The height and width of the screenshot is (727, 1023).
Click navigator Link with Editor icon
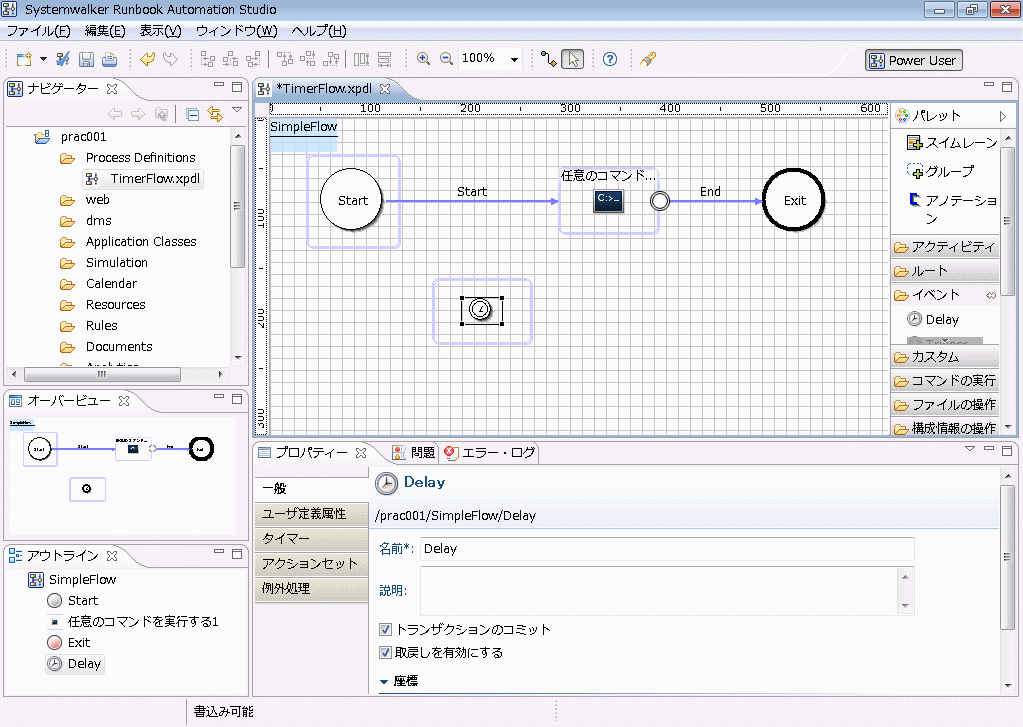coord(215,114)
